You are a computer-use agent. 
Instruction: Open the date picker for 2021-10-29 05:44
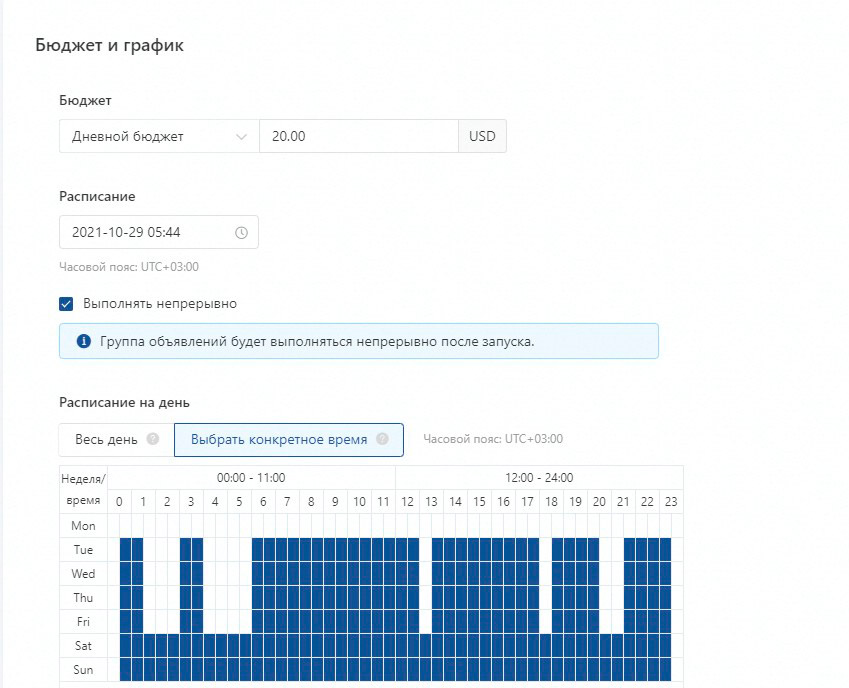150,233
